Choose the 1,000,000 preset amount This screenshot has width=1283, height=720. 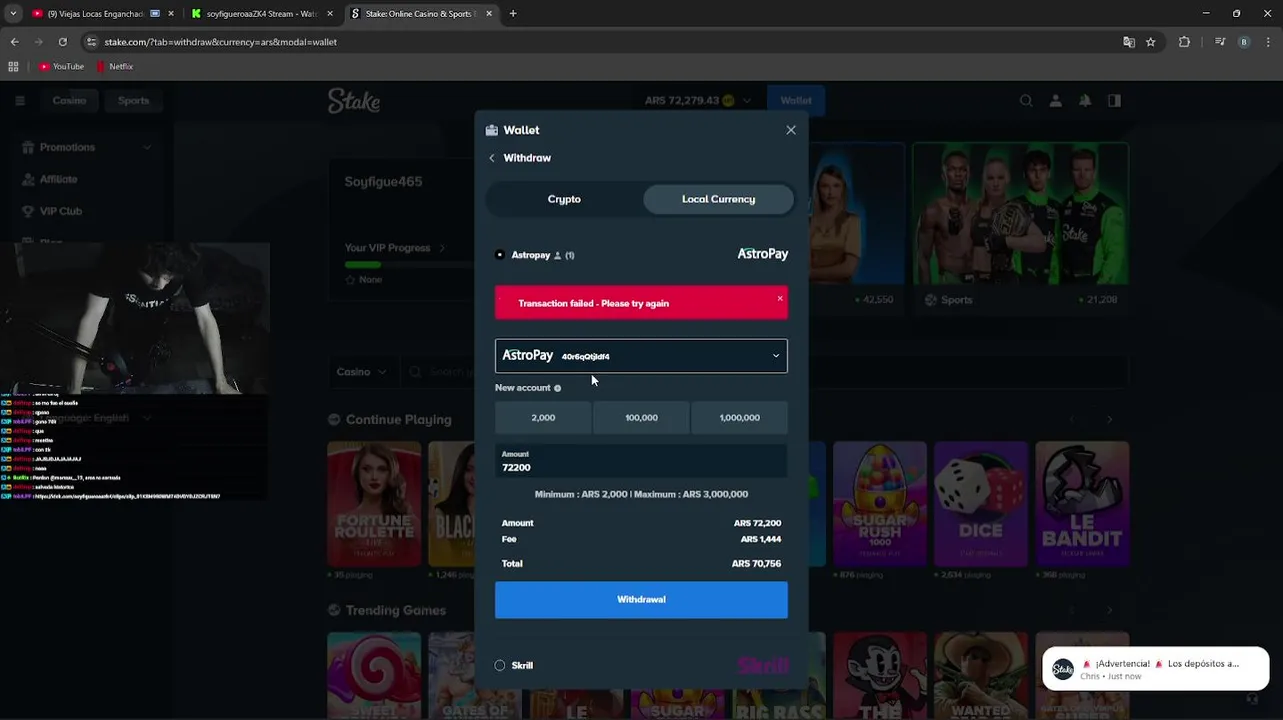click(x=739, y=418)
